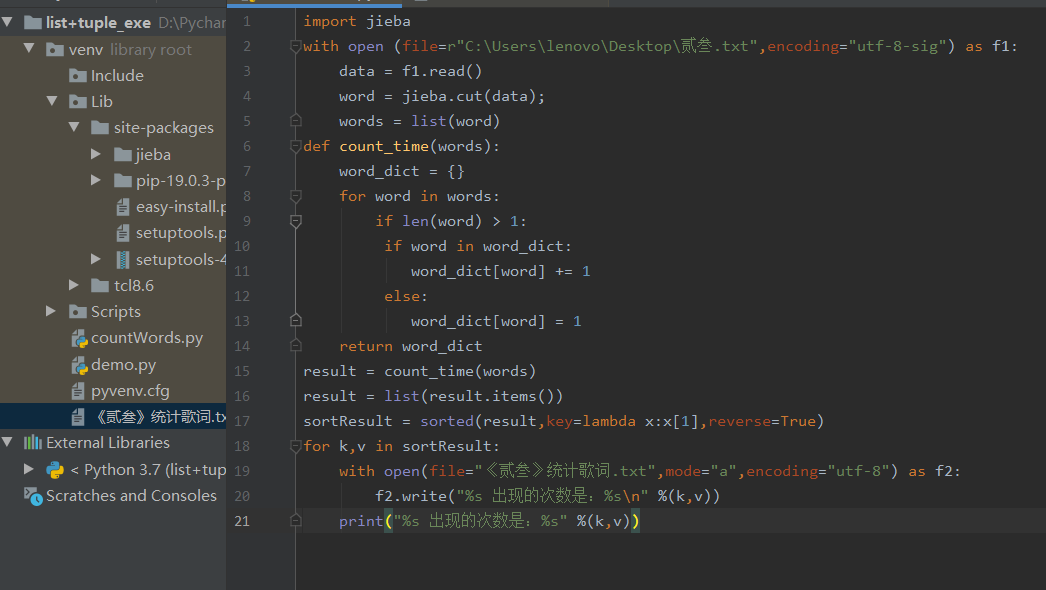Expand the jieba folder in project tree
This screenshot has height=590, width=1046.
(x=96, y=154)
